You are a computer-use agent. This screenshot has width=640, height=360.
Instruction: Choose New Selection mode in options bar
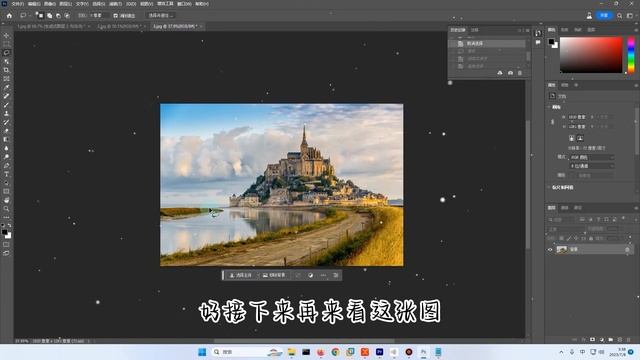pyautogui.click(x=40, y=16)
